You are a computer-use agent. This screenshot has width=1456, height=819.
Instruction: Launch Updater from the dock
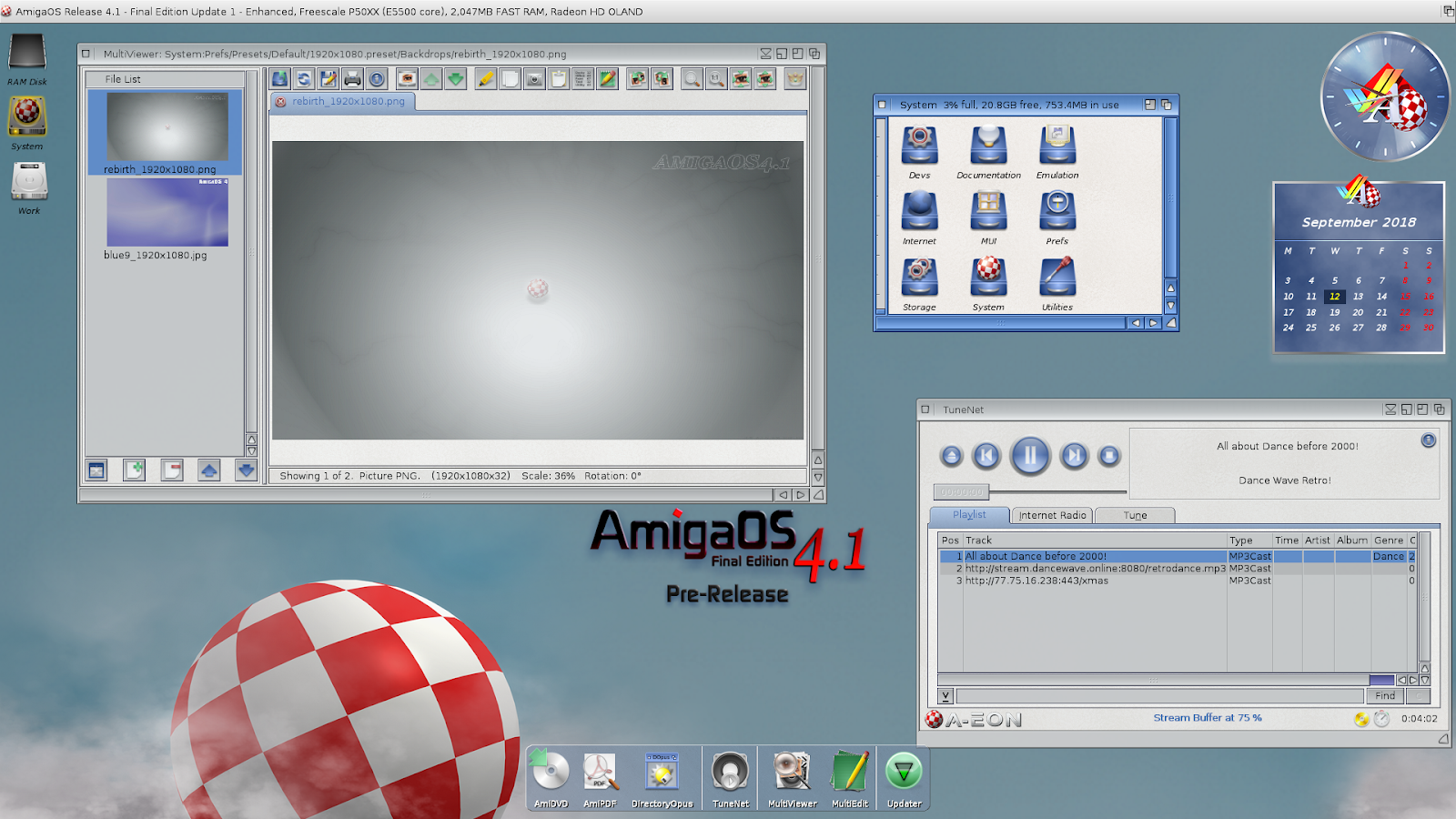click(904, 779)
